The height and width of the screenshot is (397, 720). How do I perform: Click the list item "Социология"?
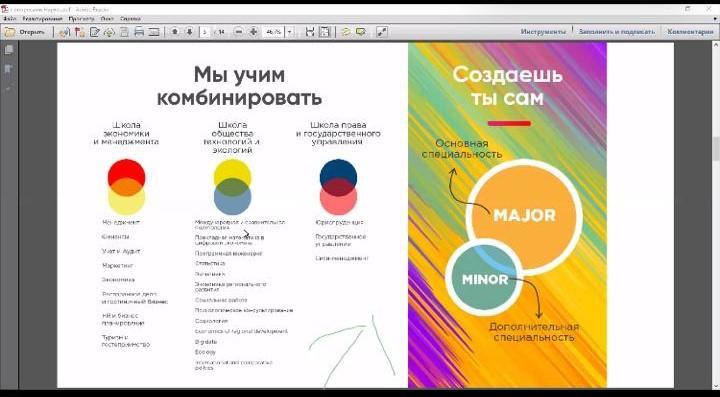point(211,321)
